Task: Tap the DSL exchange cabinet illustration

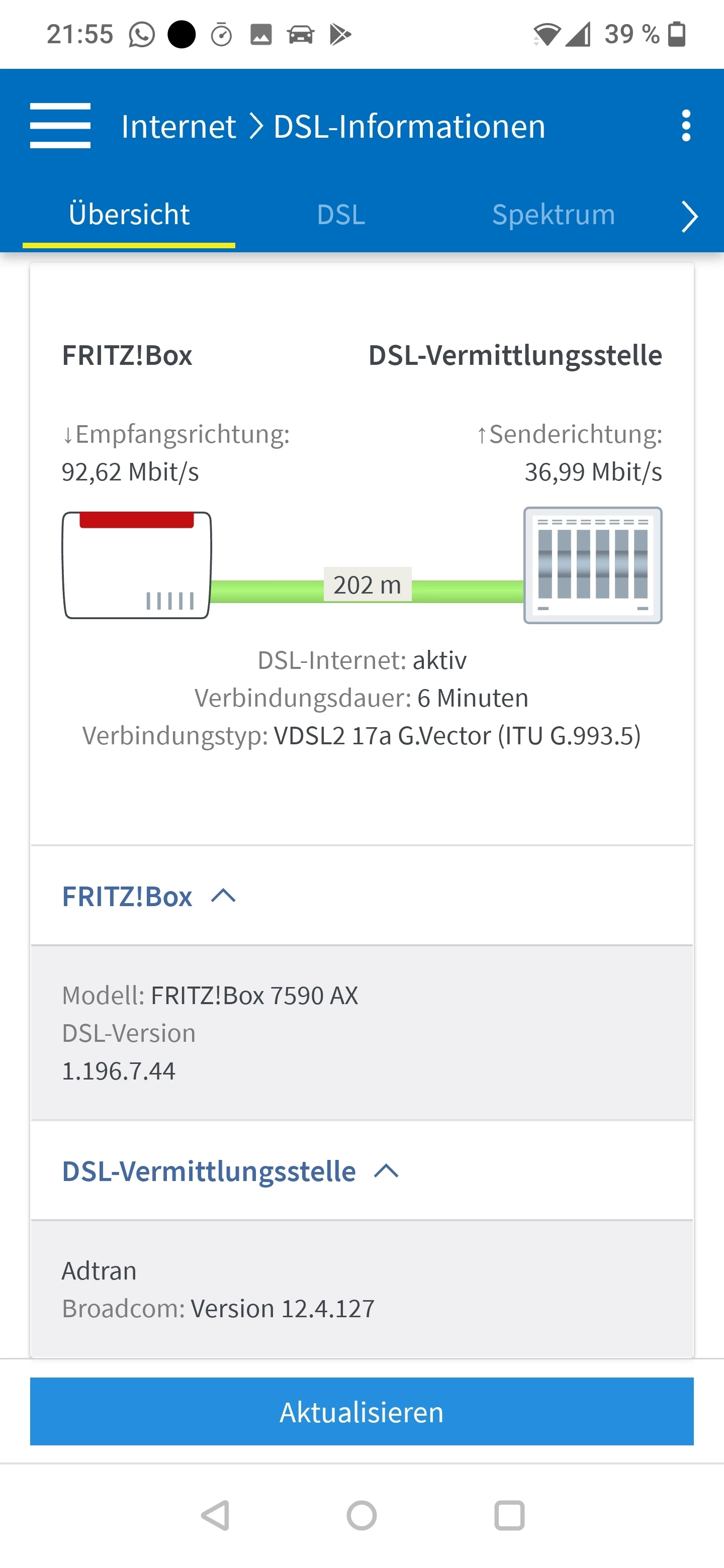Action: click(x=592, y=565)
